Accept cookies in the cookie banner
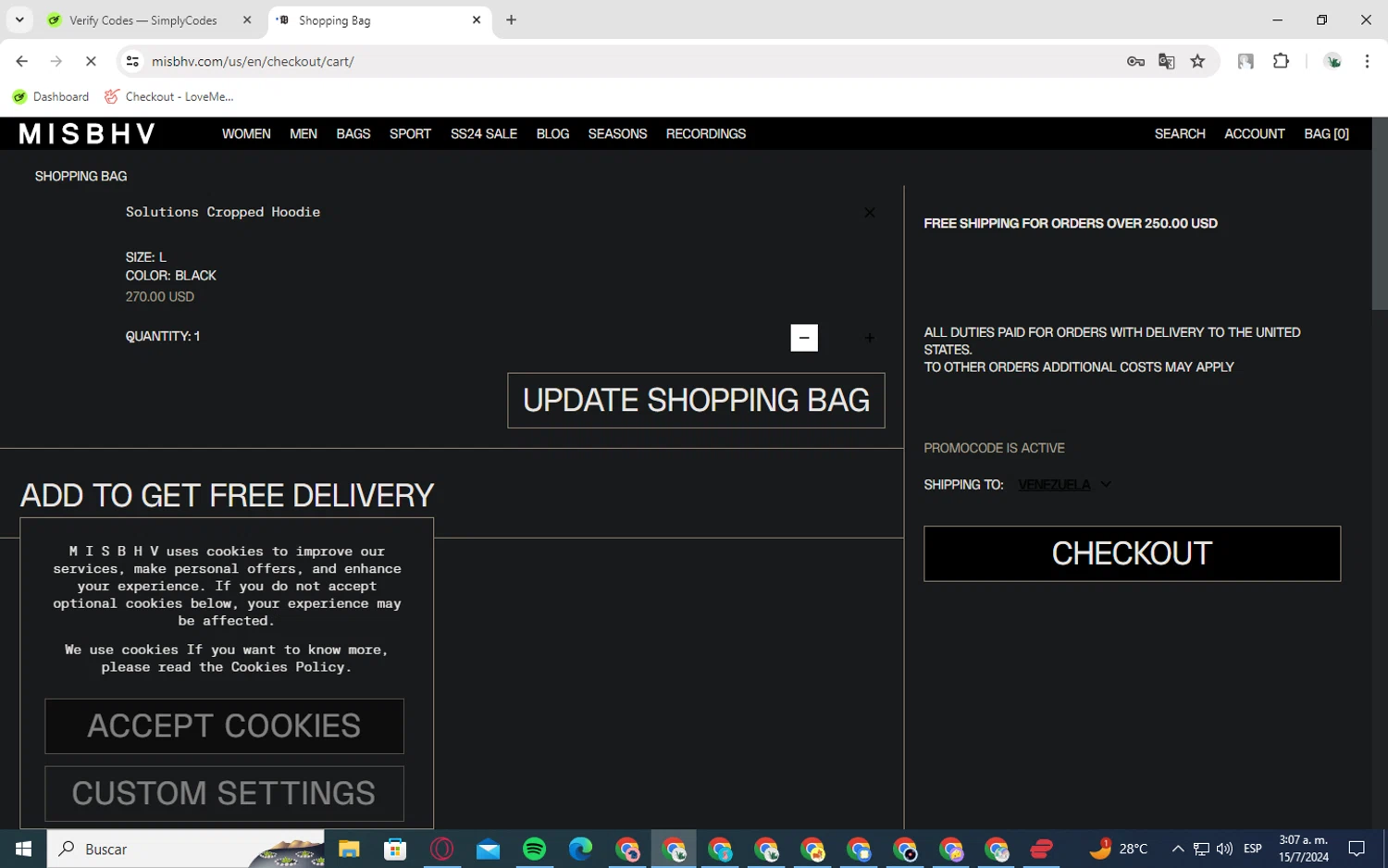Screen dimensions: 1388x868 coord(224,726)
